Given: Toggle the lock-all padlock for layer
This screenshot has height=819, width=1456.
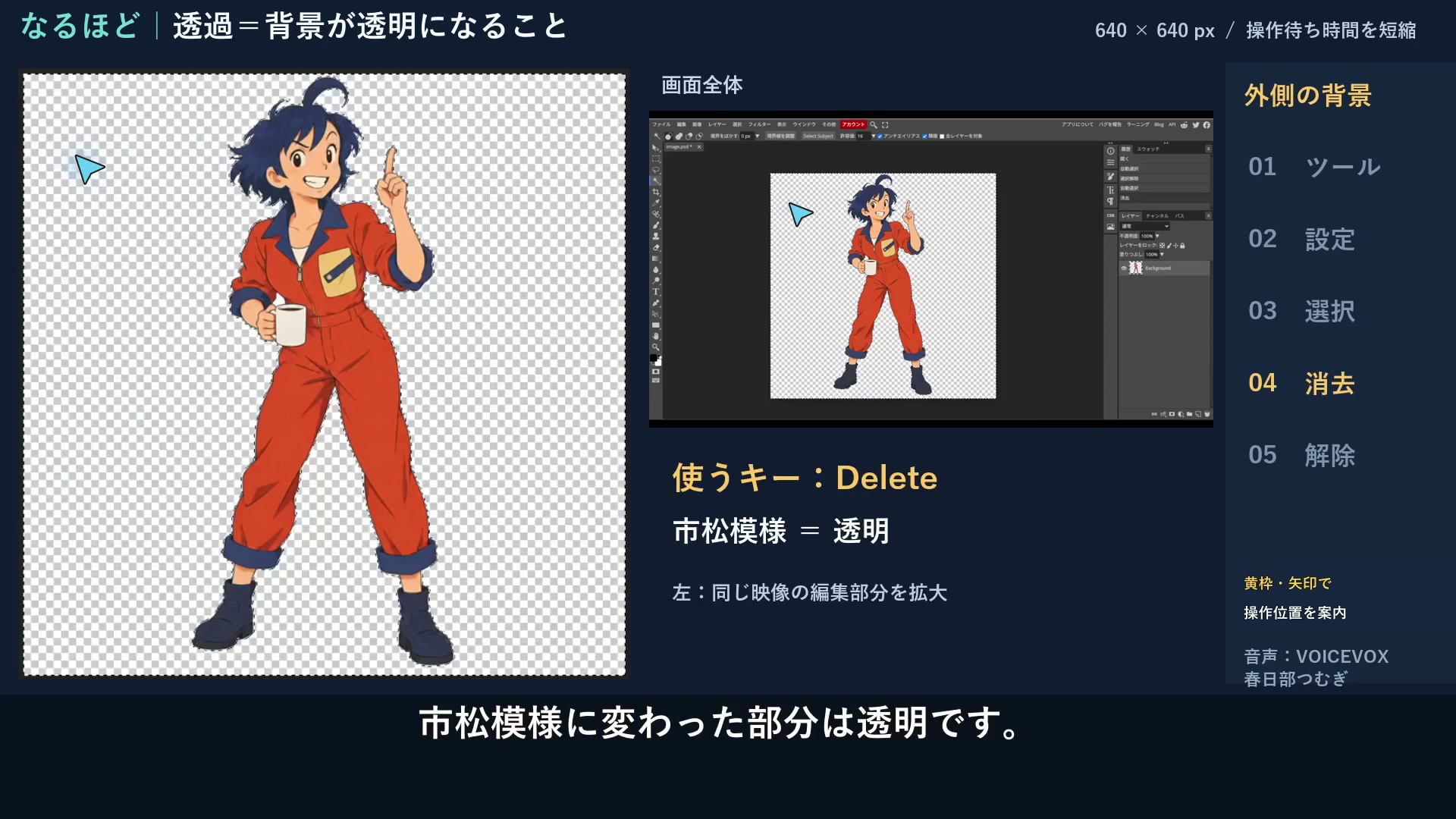Looking at the screenshot, I should tap(1182, 246).
